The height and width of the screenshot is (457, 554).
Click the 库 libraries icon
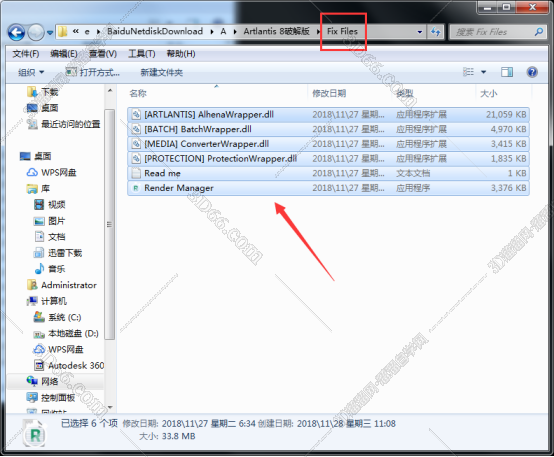(32, 189)
